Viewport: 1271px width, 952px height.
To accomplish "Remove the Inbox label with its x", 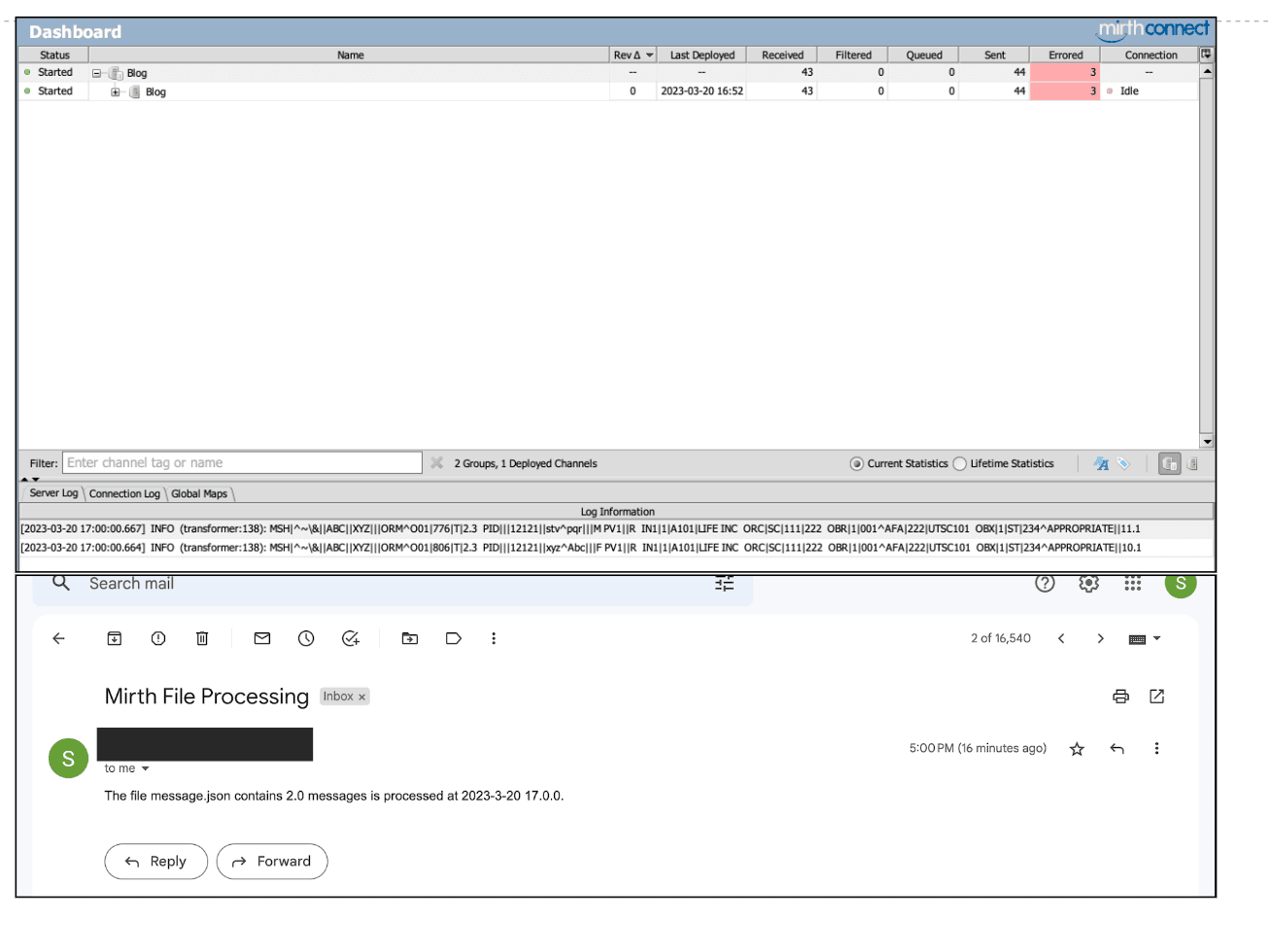I will (x=362, y=697).
